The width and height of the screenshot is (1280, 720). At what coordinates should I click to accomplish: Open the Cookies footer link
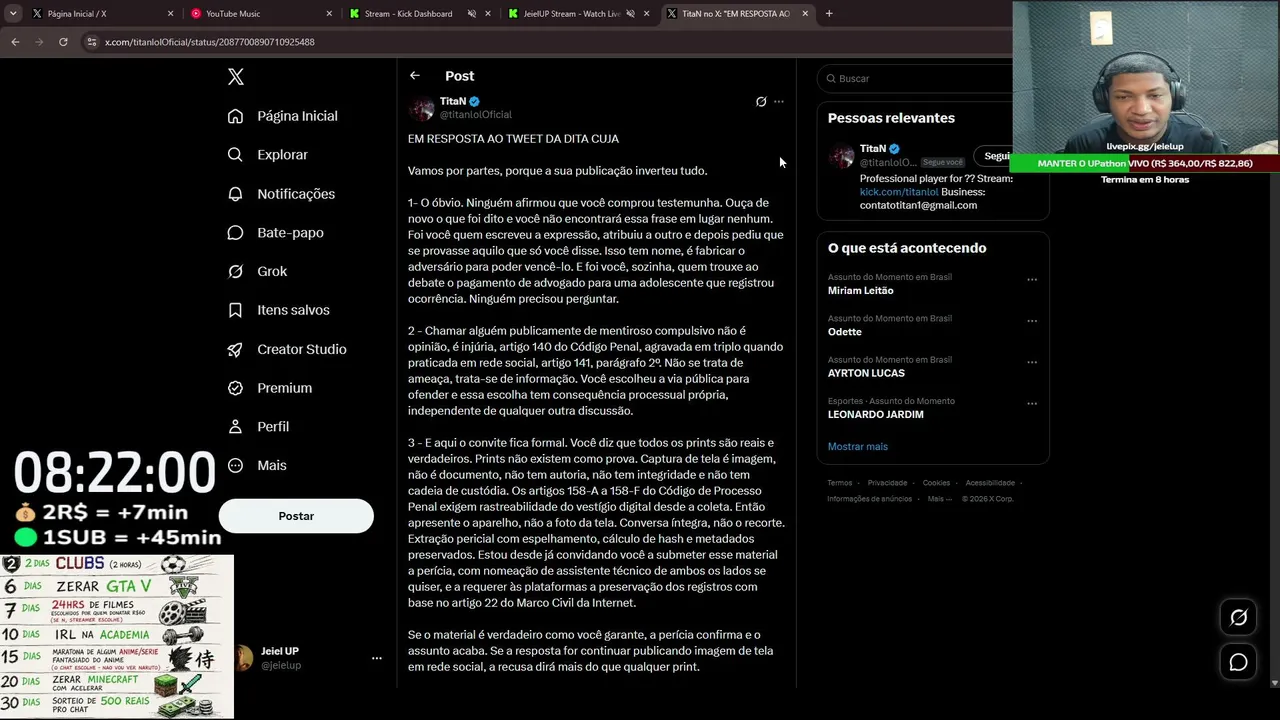coord(936,483)
